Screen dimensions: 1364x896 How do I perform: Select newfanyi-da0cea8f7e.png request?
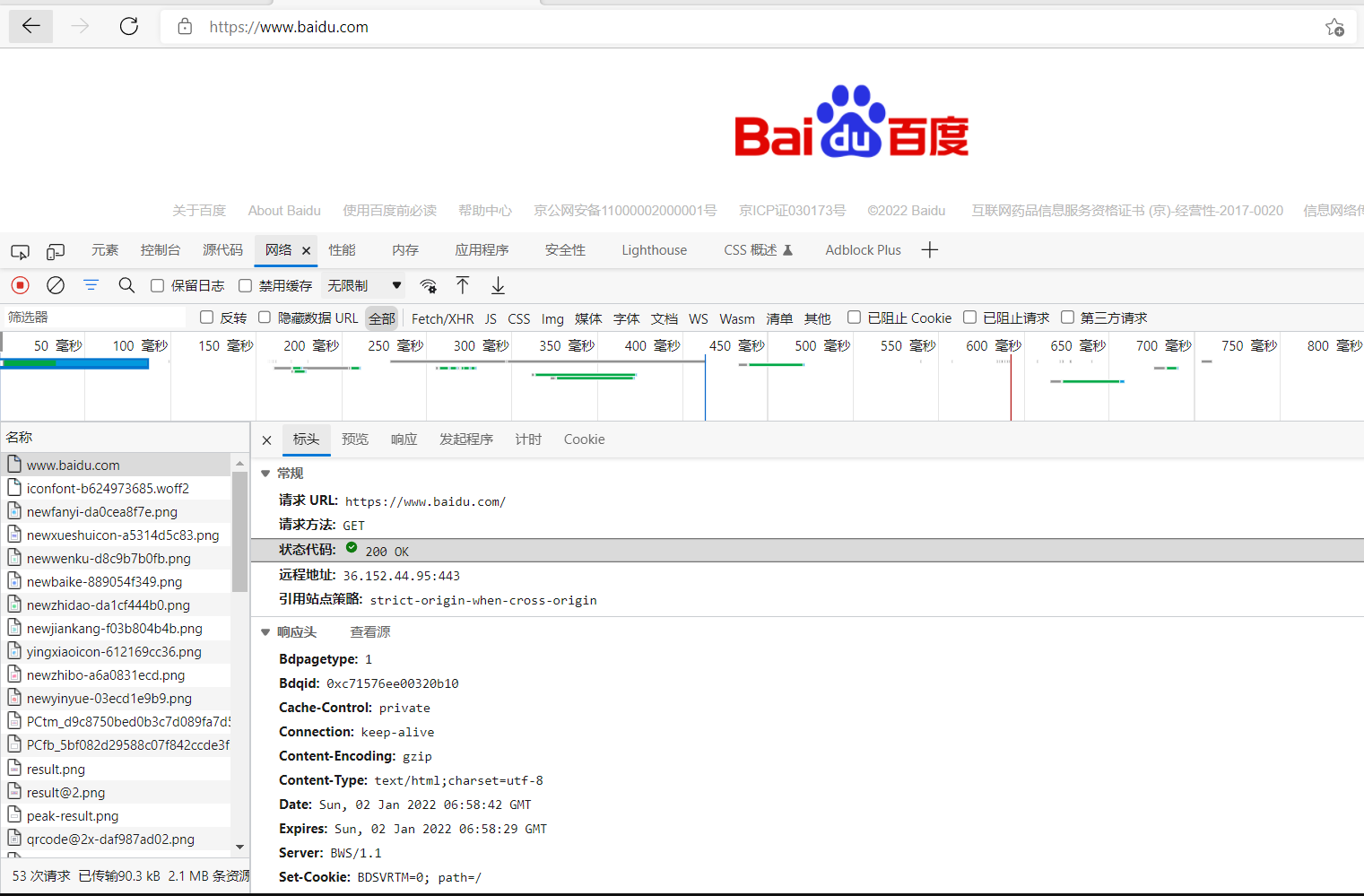(117, 511)
